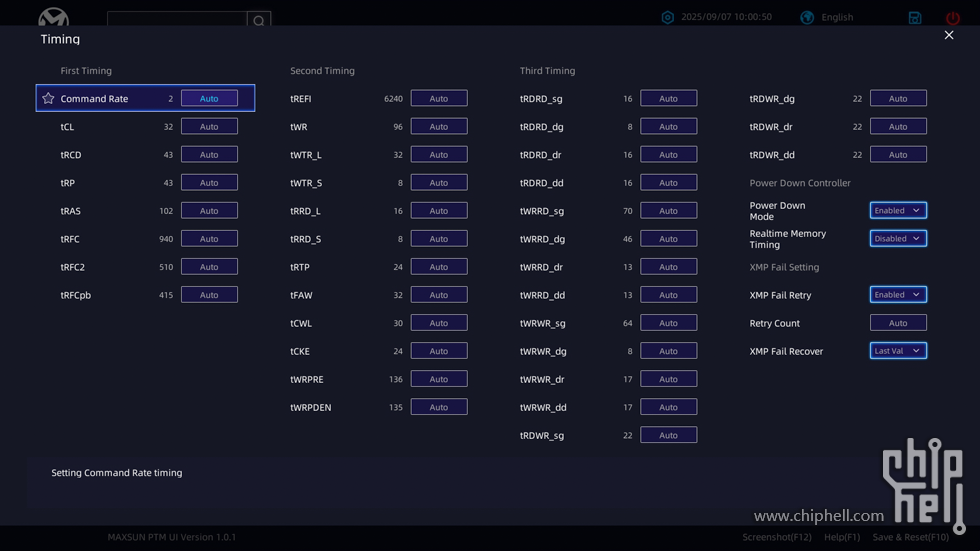Click the Auto field for tWRWR_dr
980x551 pixels.
pyautogui.click(x=669, y=379)
